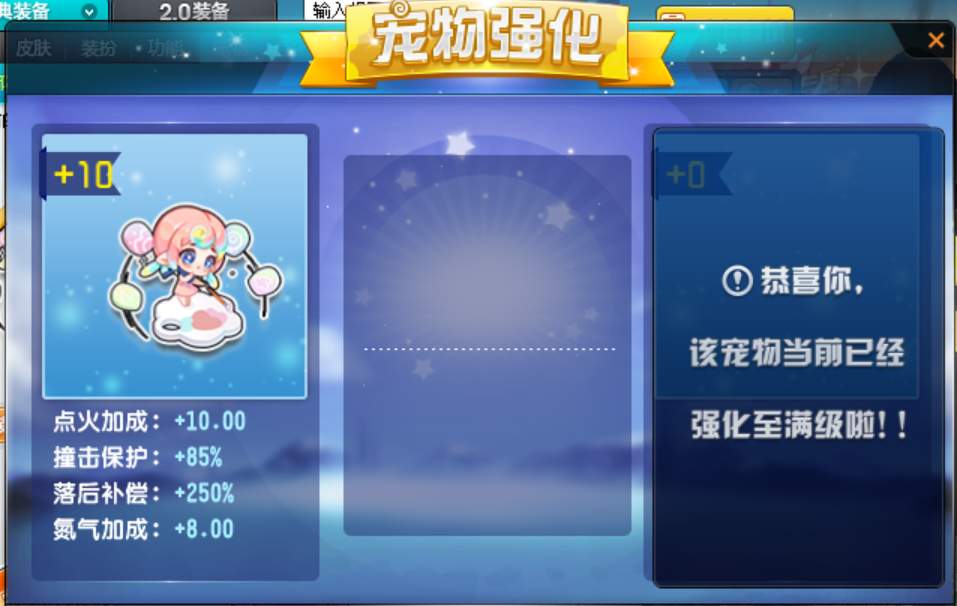Click the 宠物强化 title banner
Screen dimensions: 957x606
(x=487, y=43)
